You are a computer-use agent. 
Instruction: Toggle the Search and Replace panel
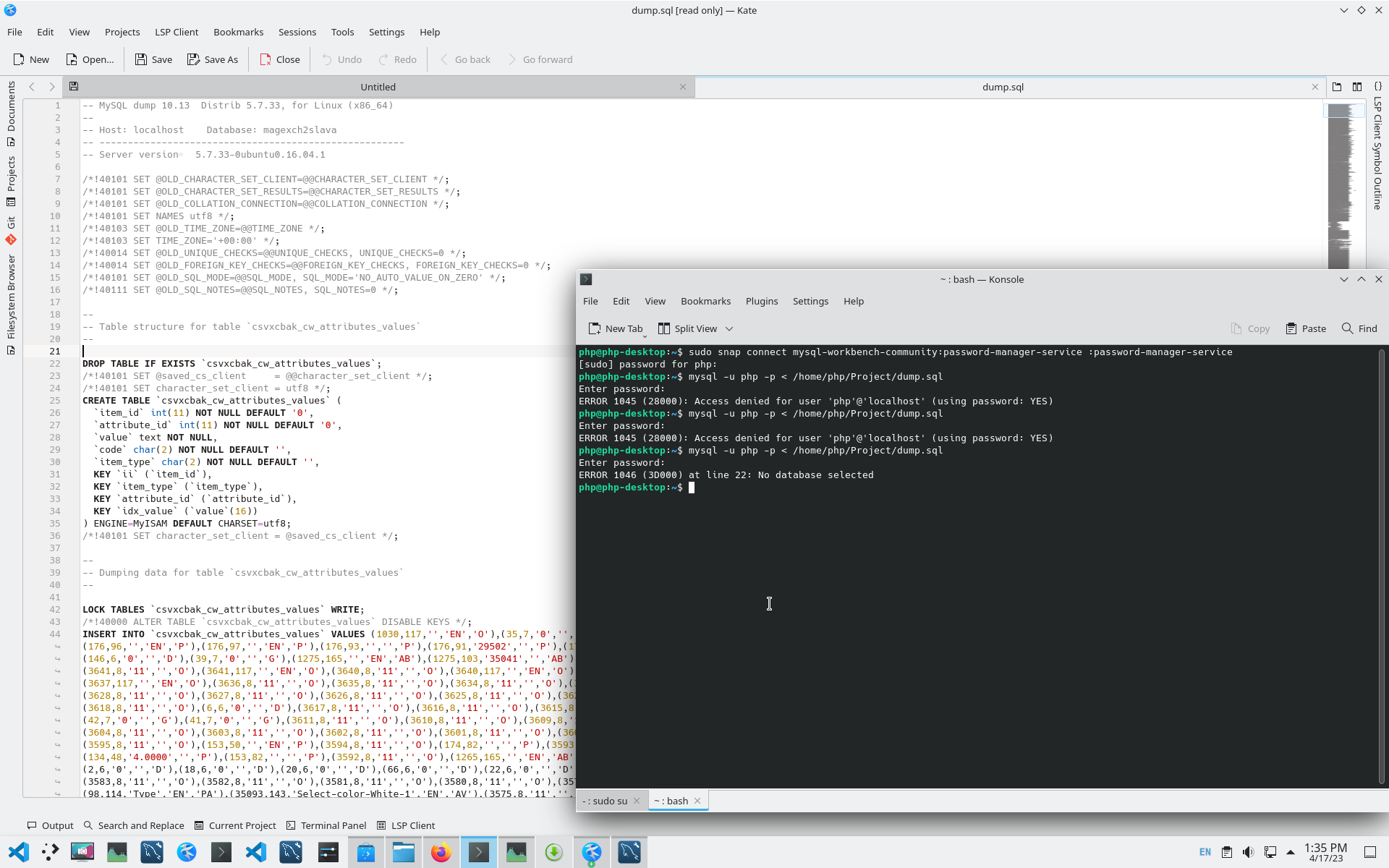(x=134, y=825)
